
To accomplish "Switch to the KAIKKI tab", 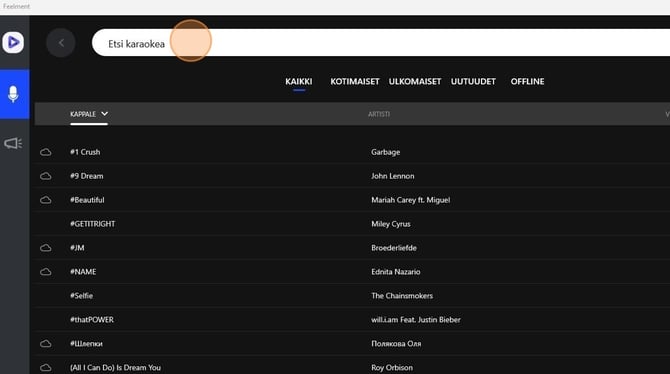I will click(299, 82).
